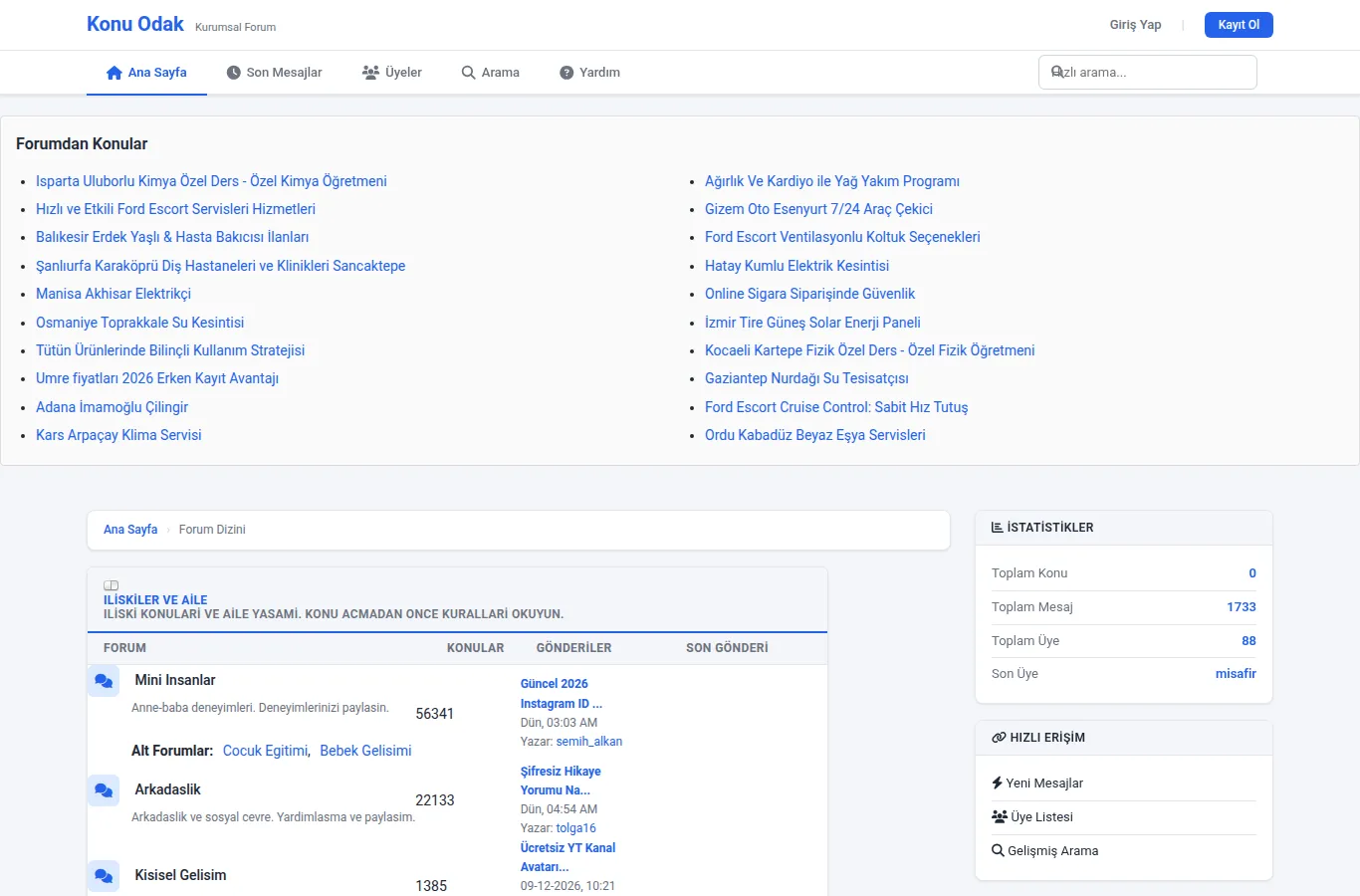
Task: Open the semih_alkan author profile link
Action: [589, 742]
